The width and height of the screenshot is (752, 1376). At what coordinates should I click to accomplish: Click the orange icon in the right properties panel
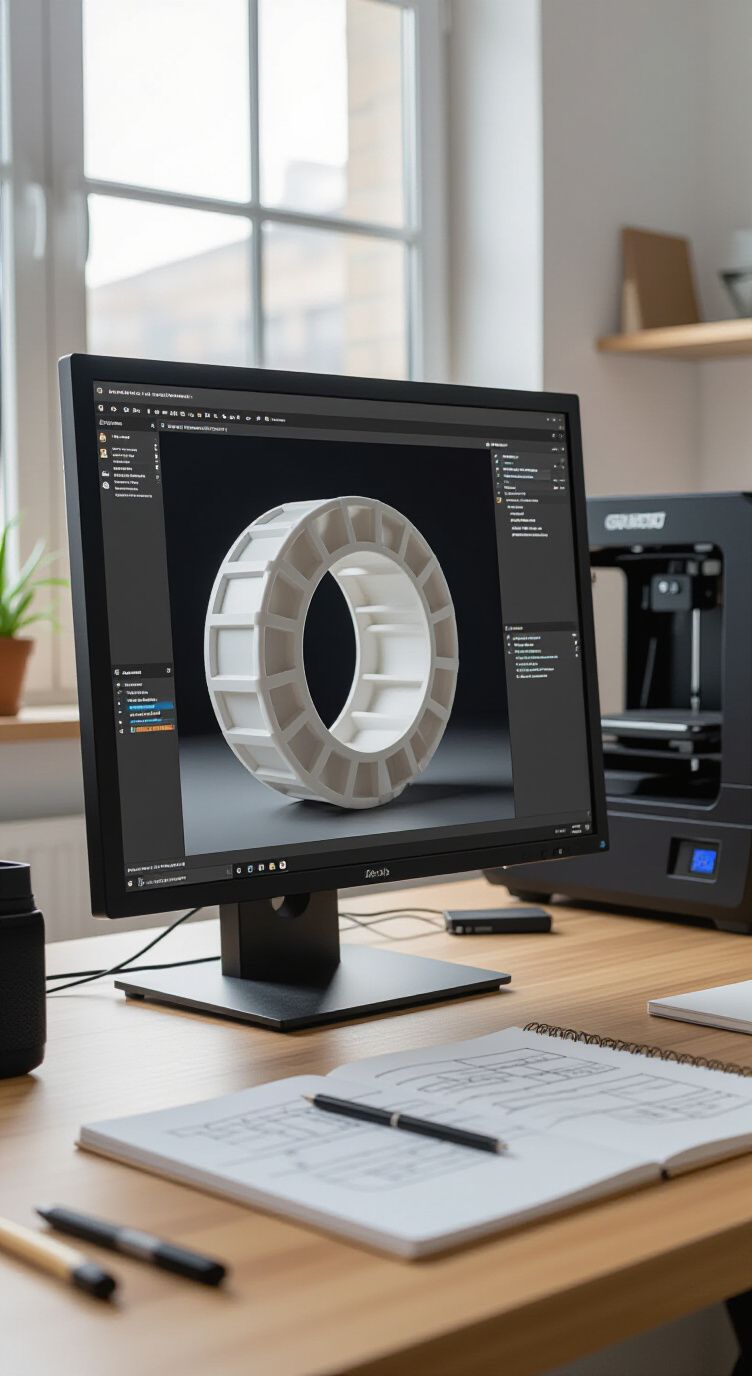coord(498,500)
